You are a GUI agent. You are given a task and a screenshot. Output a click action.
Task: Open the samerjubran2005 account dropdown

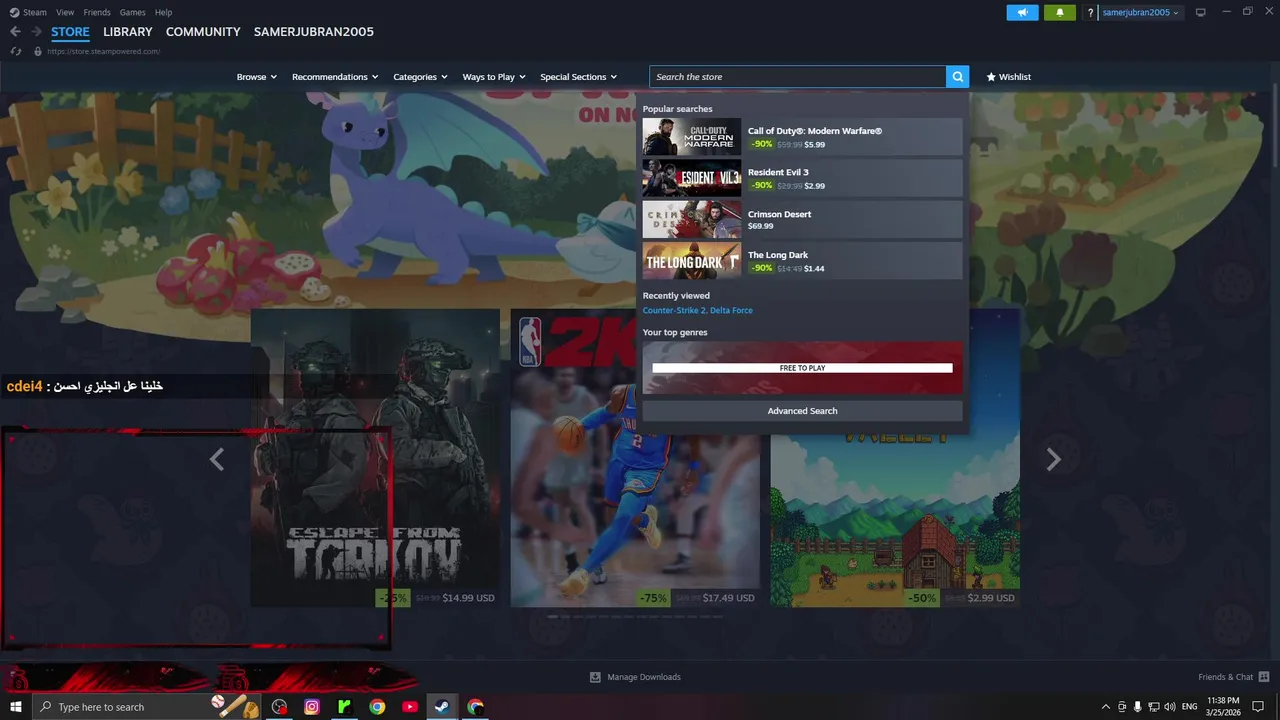click(1140, 12)
